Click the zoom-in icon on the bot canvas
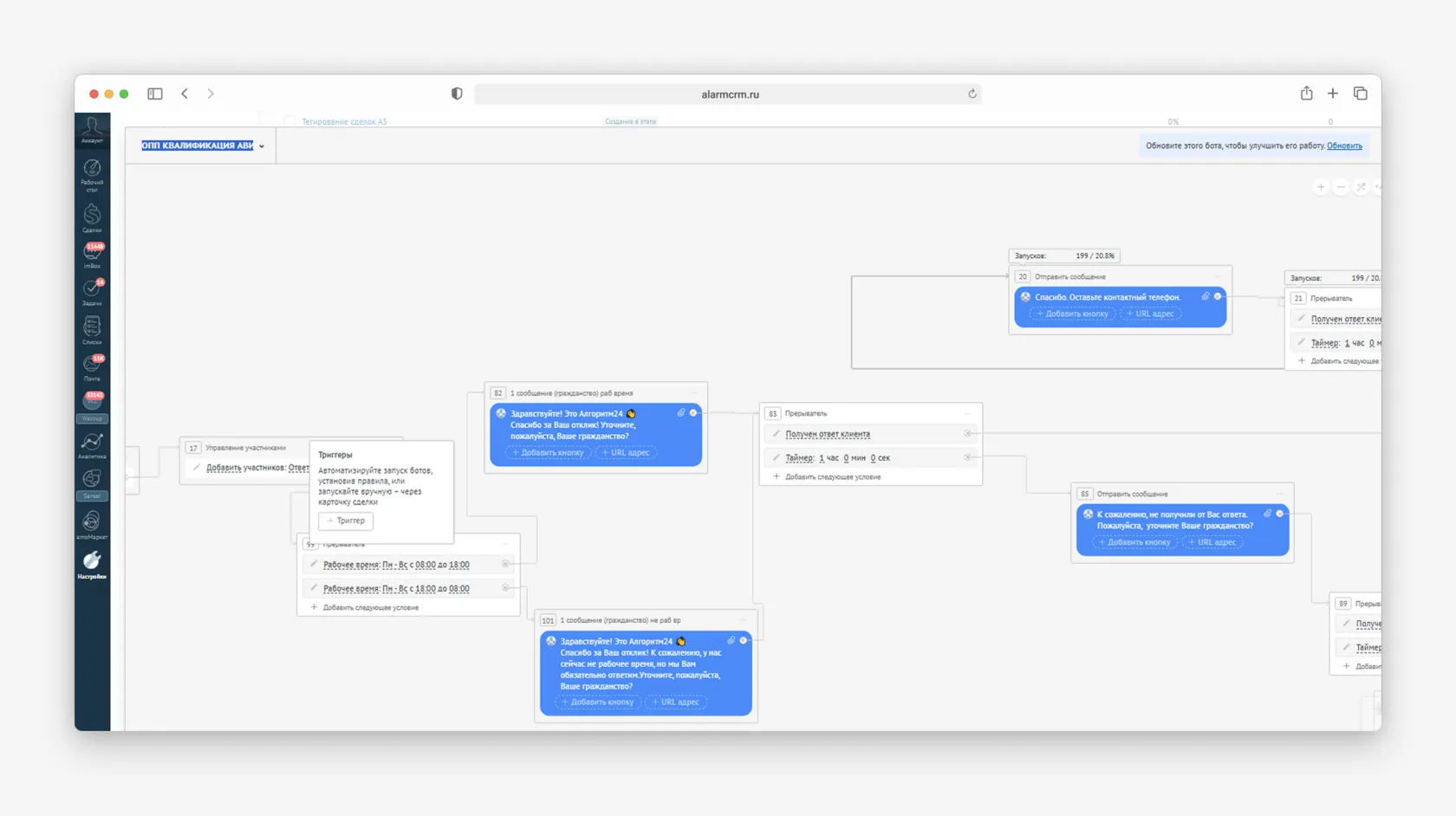This screenshot has width=1456, height=816. click(x=1321, y=186)
